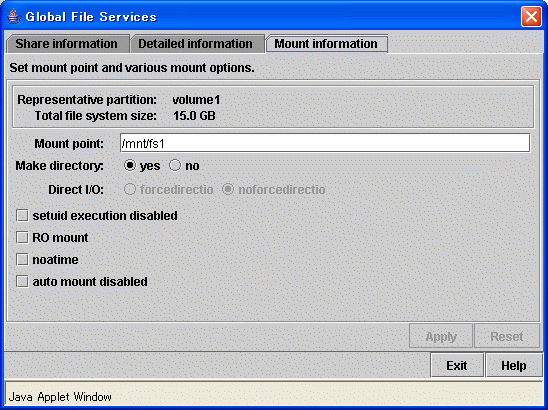Tick the RO mount checkbox
Screen dimensions: 548x410
tap(22, 238)
